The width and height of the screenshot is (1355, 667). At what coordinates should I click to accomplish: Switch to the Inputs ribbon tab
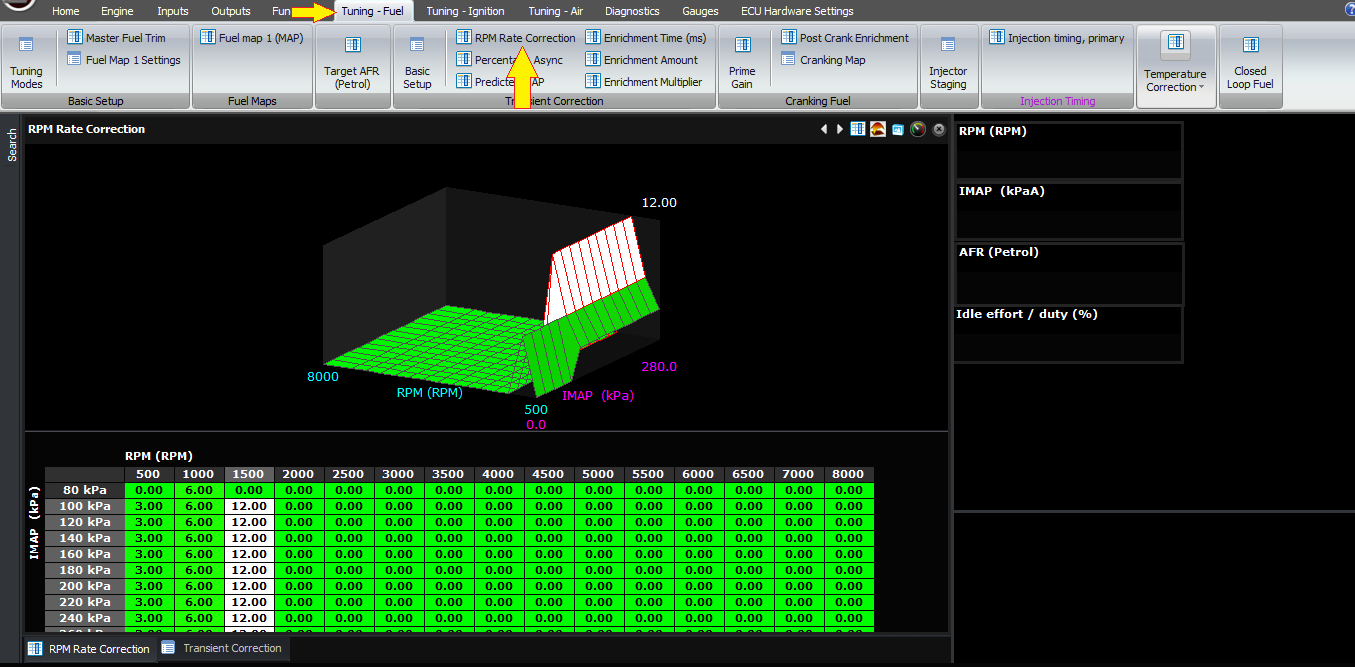pos(173,11)
